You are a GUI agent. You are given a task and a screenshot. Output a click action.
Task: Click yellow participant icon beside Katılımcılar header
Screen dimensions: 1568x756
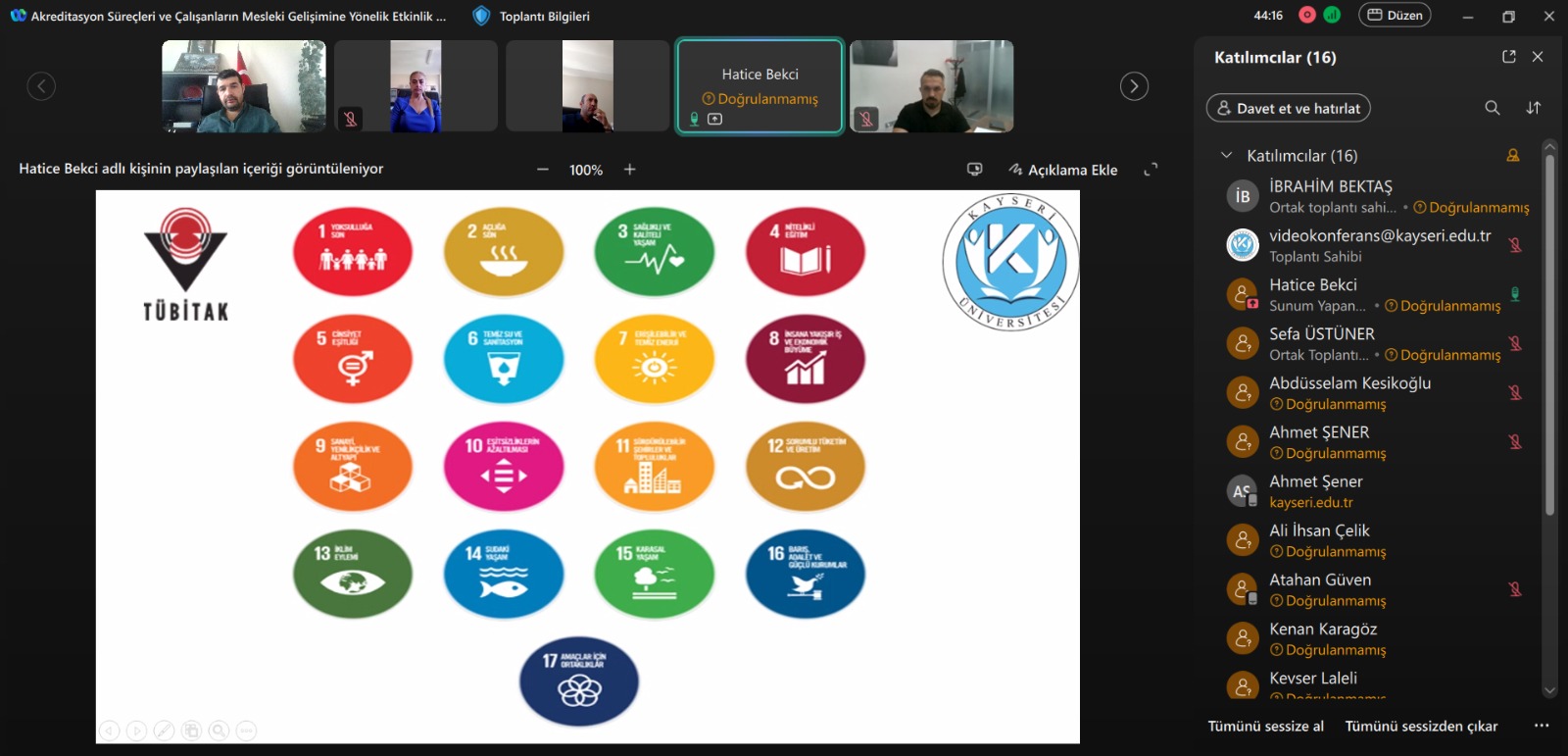(1513, 155)
